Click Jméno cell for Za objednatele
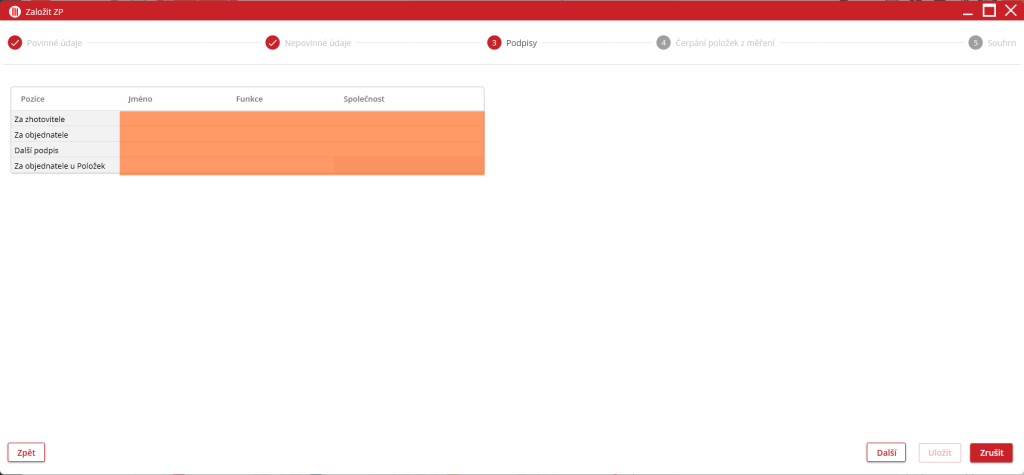 173,134
